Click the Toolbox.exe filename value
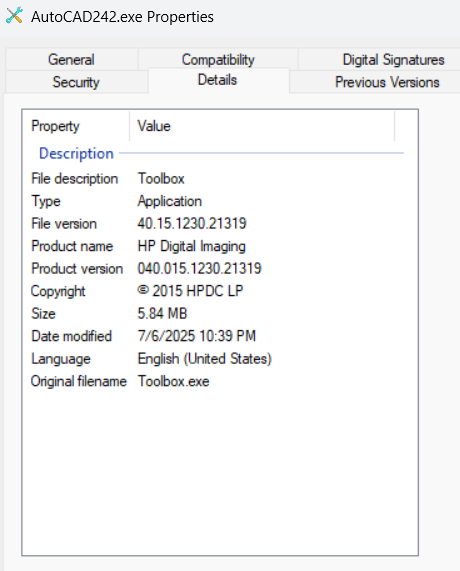This screenshot has height=571, width=460. pos(173,381)
